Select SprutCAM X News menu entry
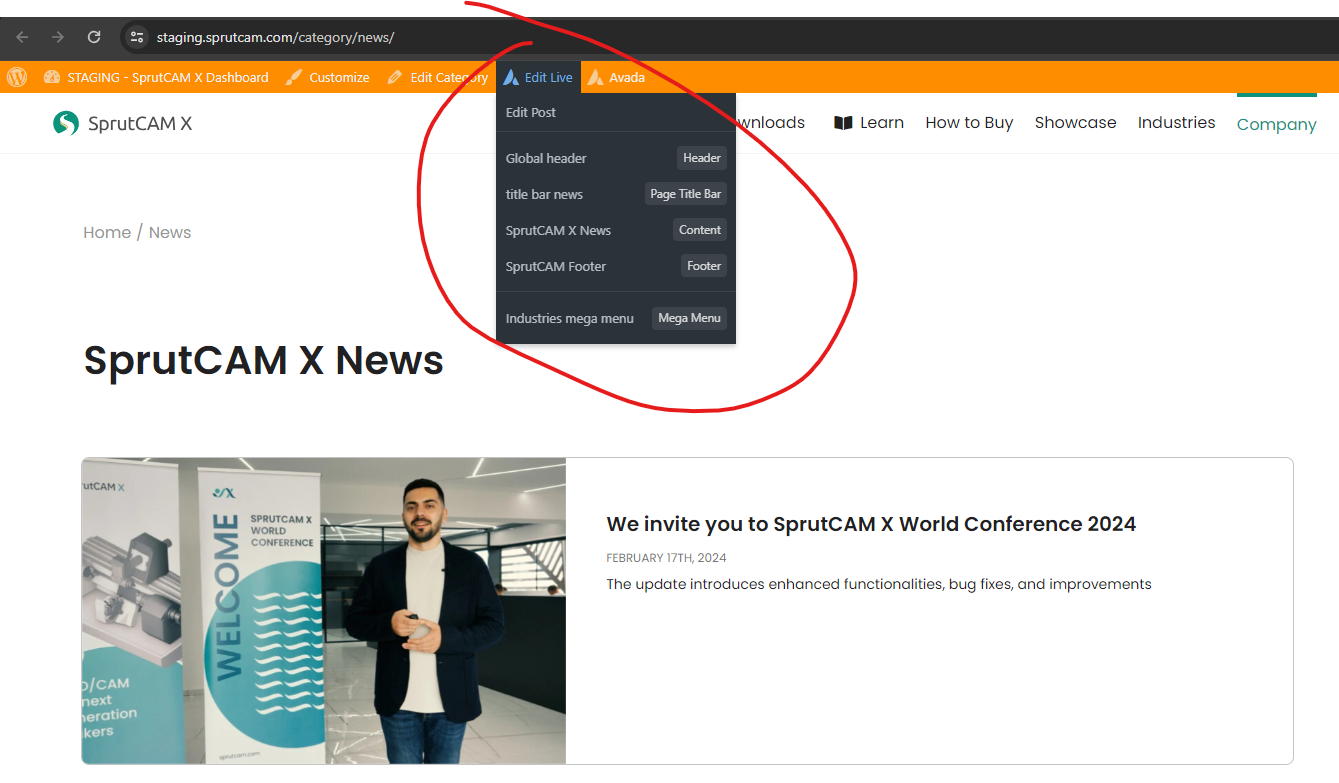 click(558, 230)
